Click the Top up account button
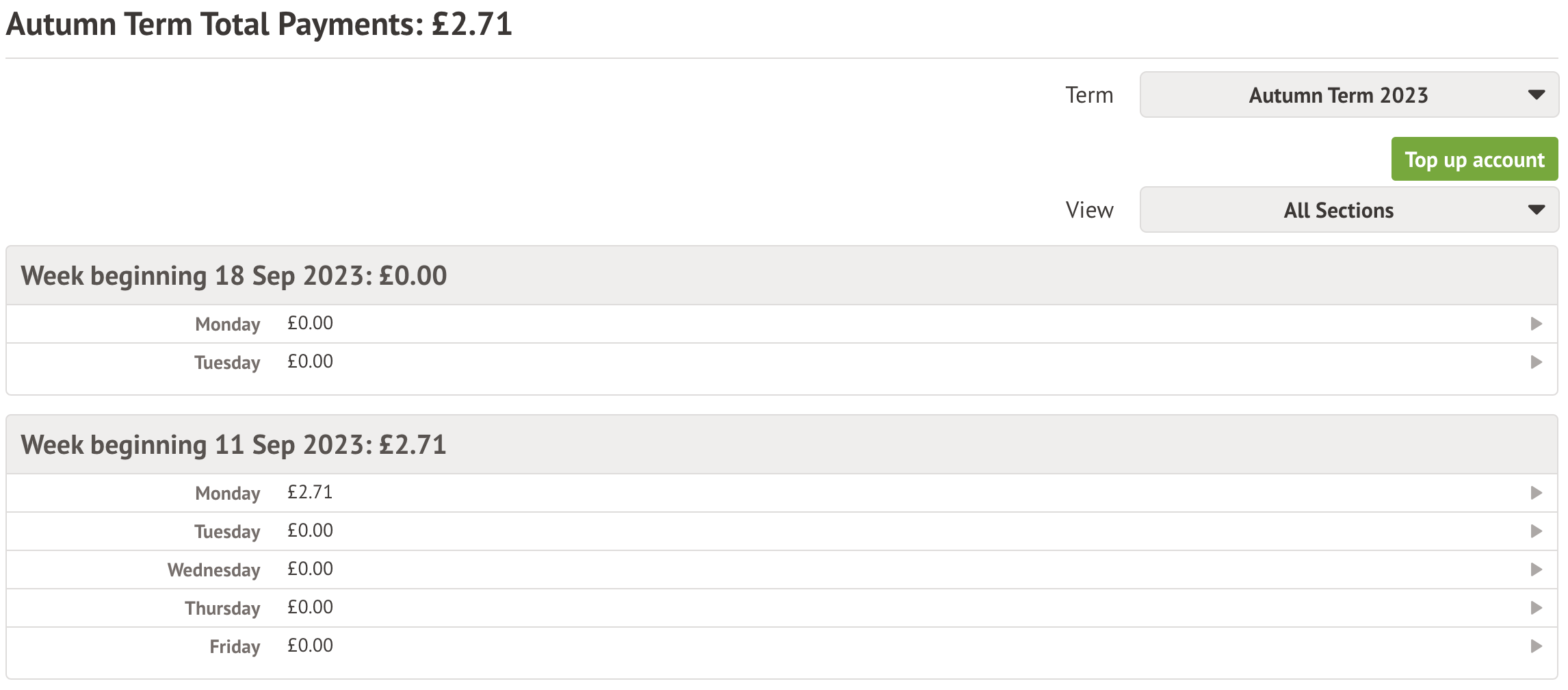Image resolution: width=1568 pixels, height=690 pixels. pos(1474,159)
